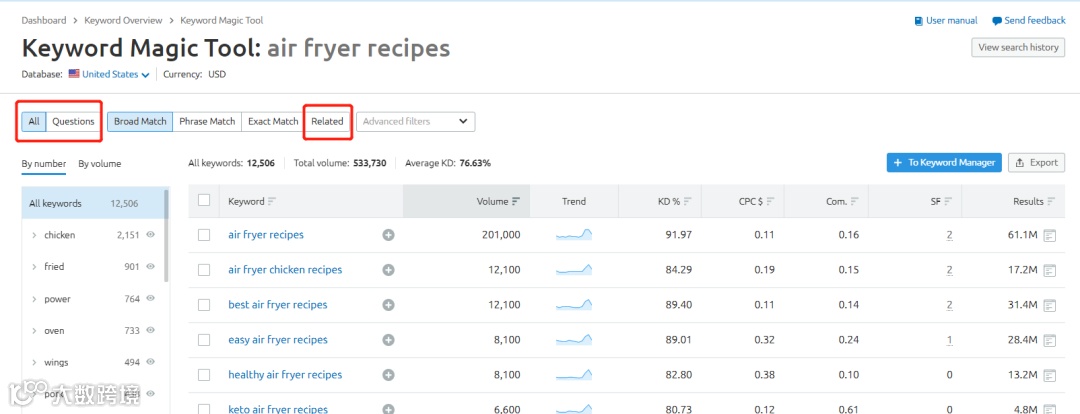Open the best air fryer recipes keyword
The image size is (1080, 414).
[x=278, y=305]
